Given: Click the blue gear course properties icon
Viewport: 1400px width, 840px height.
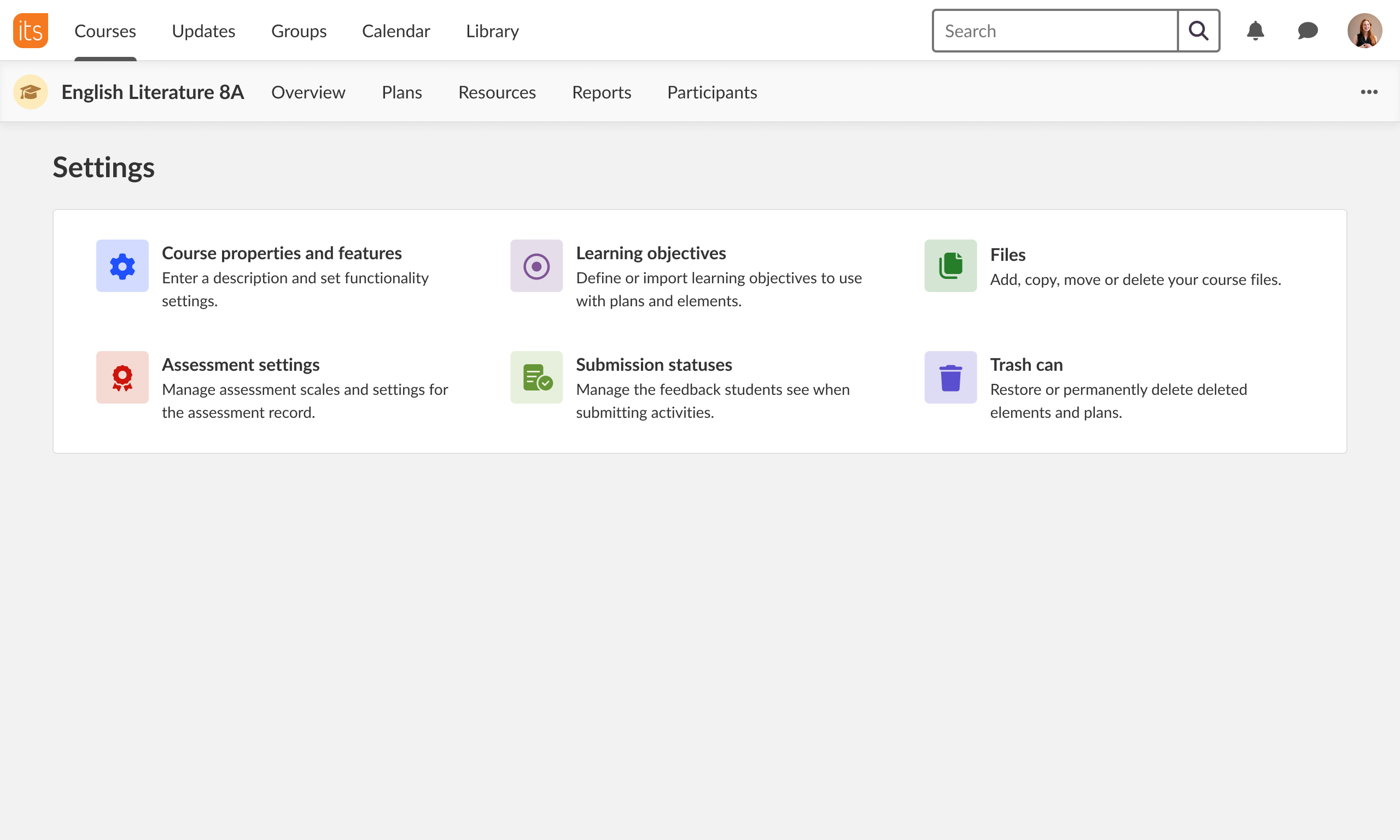Looking at the screenshot, I should 122,266.
